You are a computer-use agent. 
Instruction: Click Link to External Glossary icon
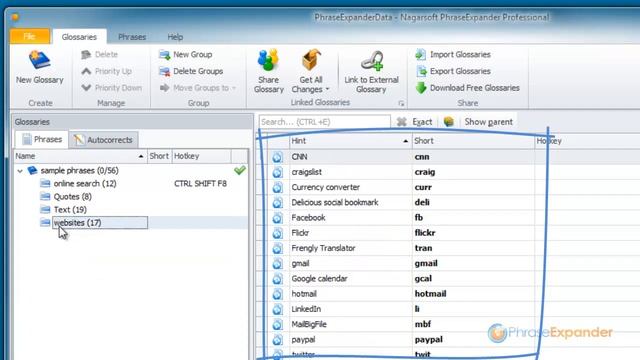(371, 61)
